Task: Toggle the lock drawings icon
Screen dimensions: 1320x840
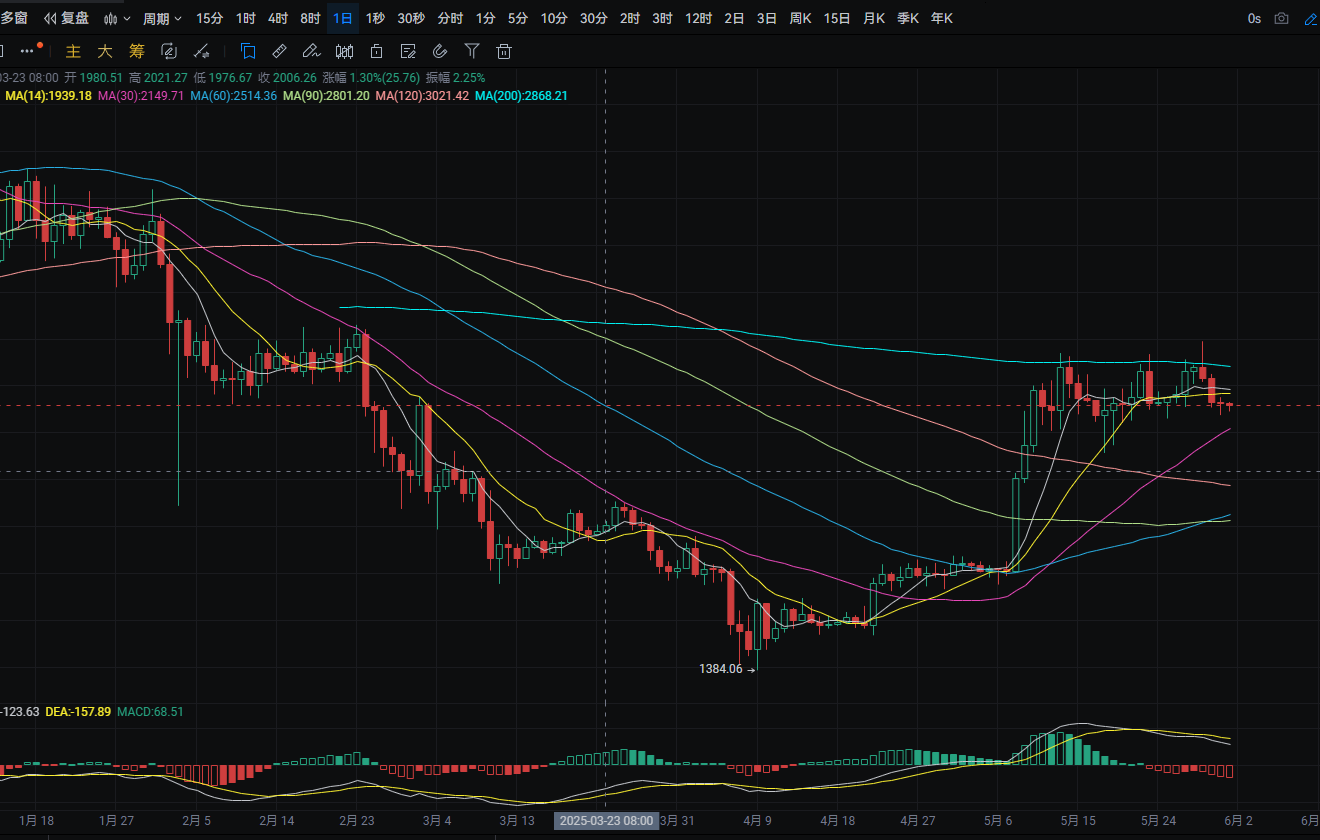Action: point(376,51)
